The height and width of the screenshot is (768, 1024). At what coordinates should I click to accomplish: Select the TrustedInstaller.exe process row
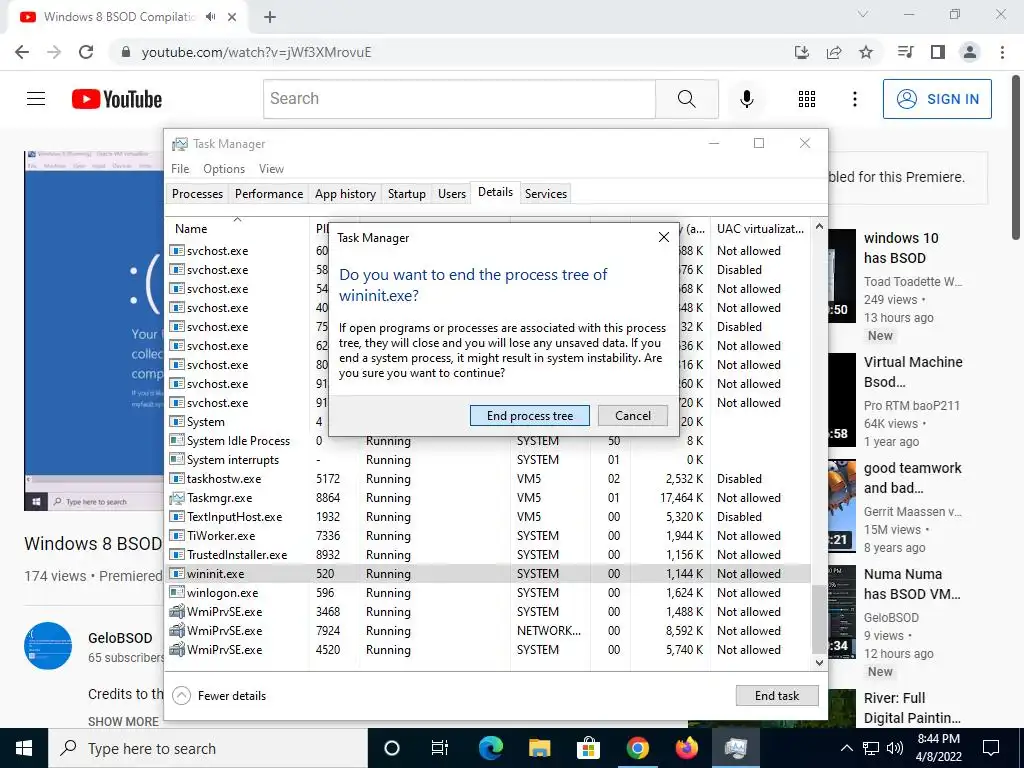[488, 554]
